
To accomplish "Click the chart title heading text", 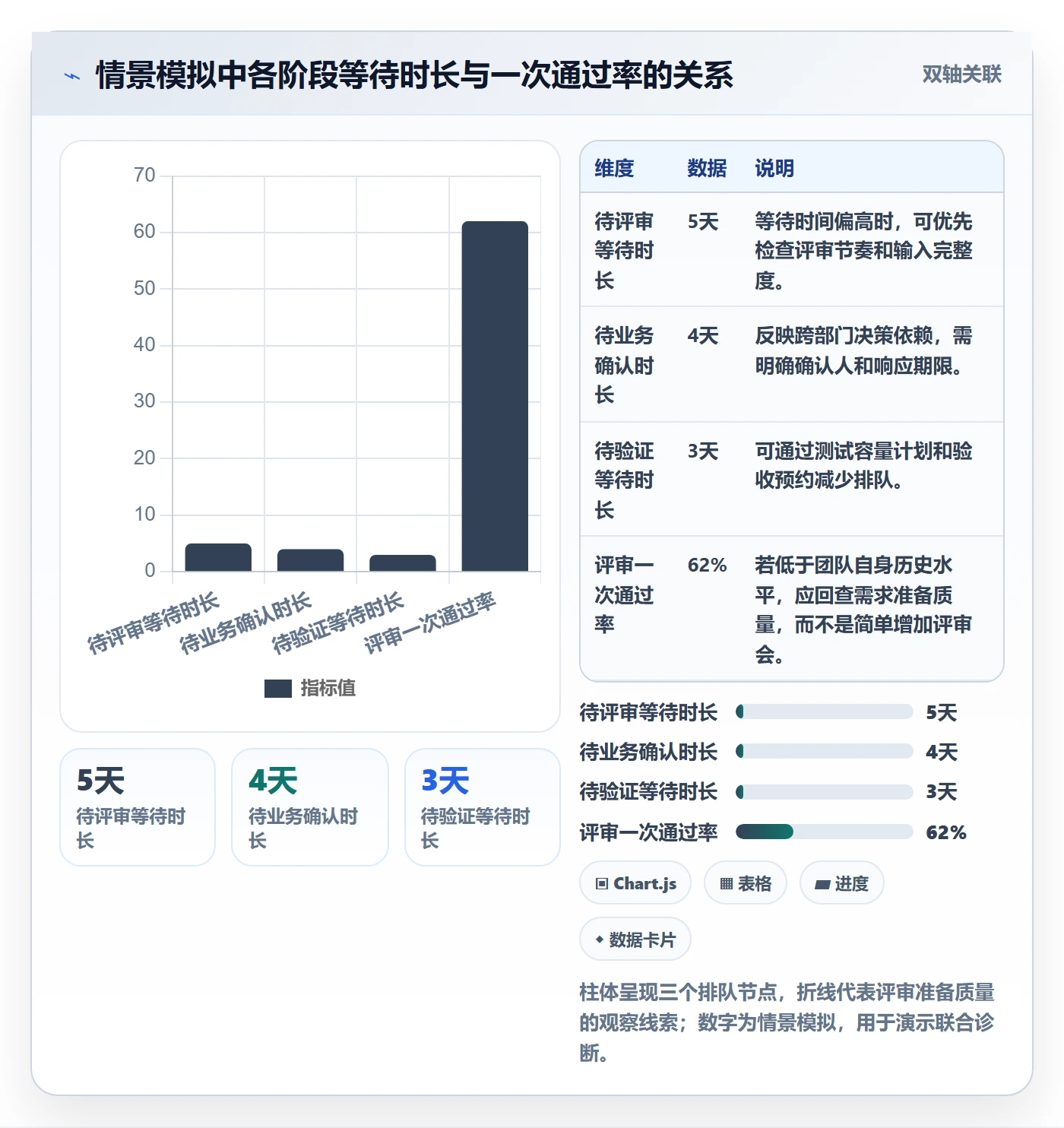I will (414, 75).
